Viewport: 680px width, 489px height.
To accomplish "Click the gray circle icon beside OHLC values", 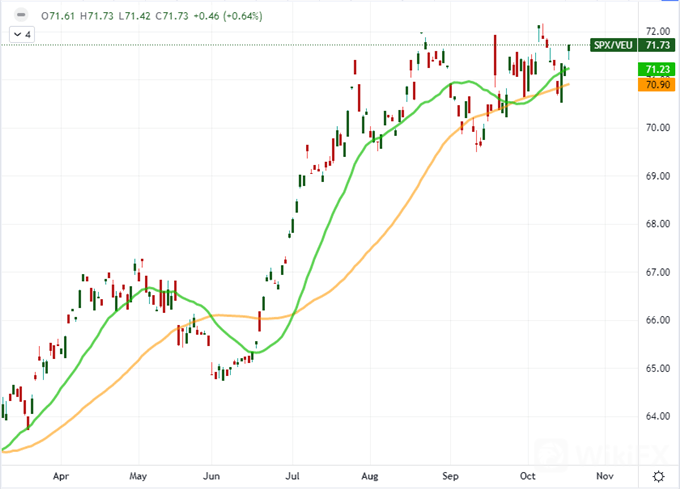I will (x=21, y=16).
